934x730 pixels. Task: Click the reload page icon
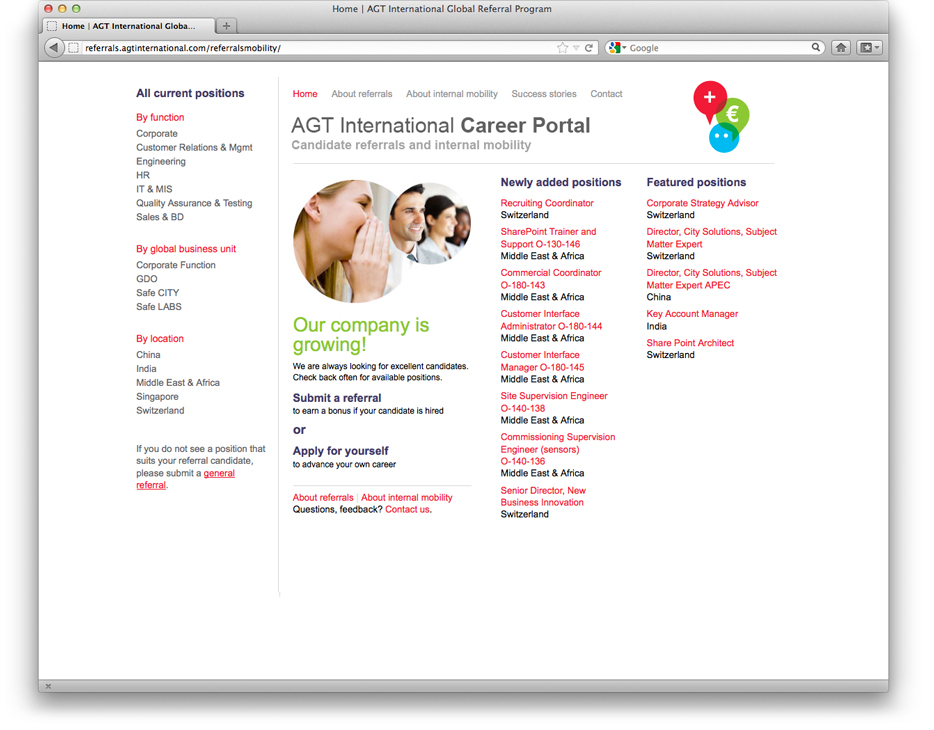589,48
